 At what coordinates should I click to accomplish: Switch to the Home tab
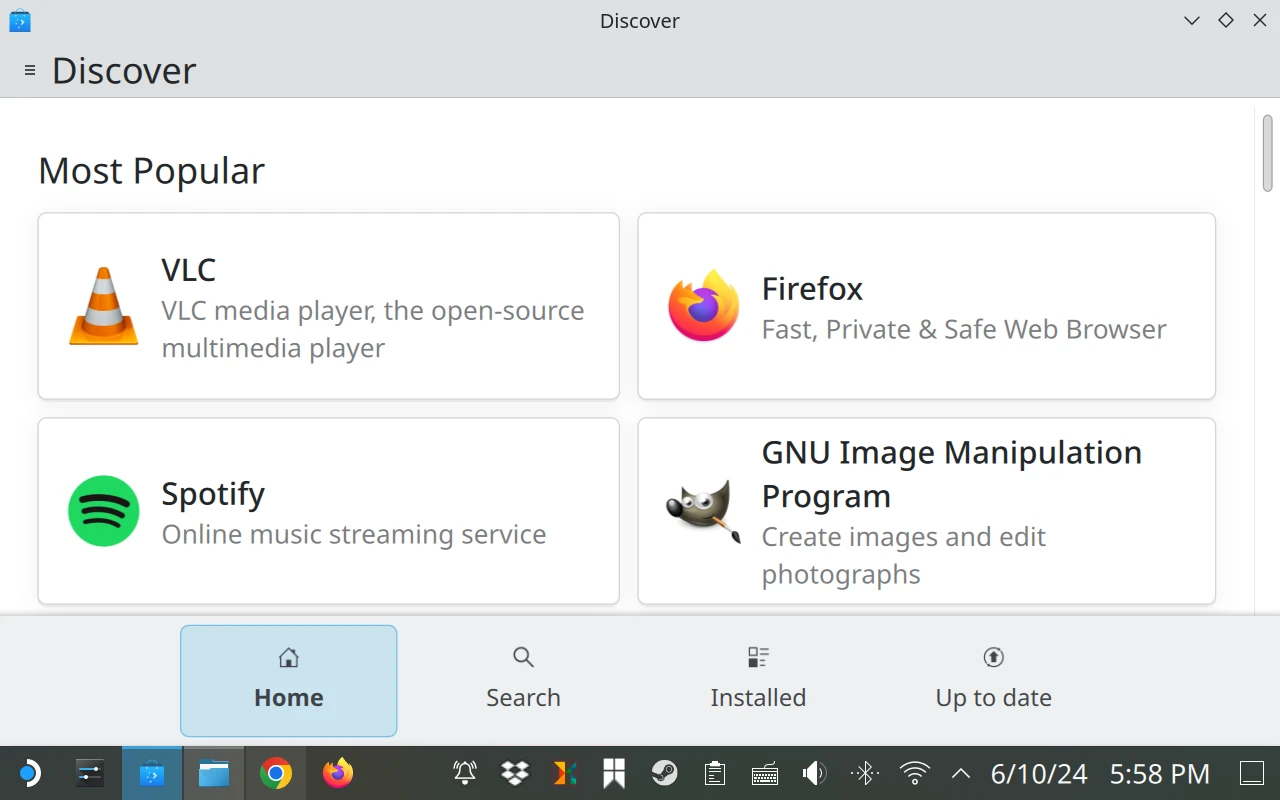tap(289, 681)
